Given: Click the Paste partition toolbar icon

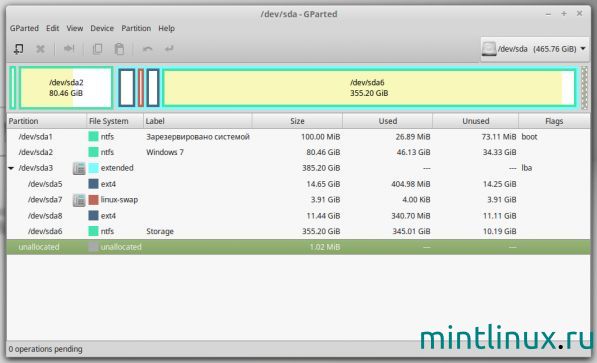Looking at the screenshot, I should coord(119,49).
